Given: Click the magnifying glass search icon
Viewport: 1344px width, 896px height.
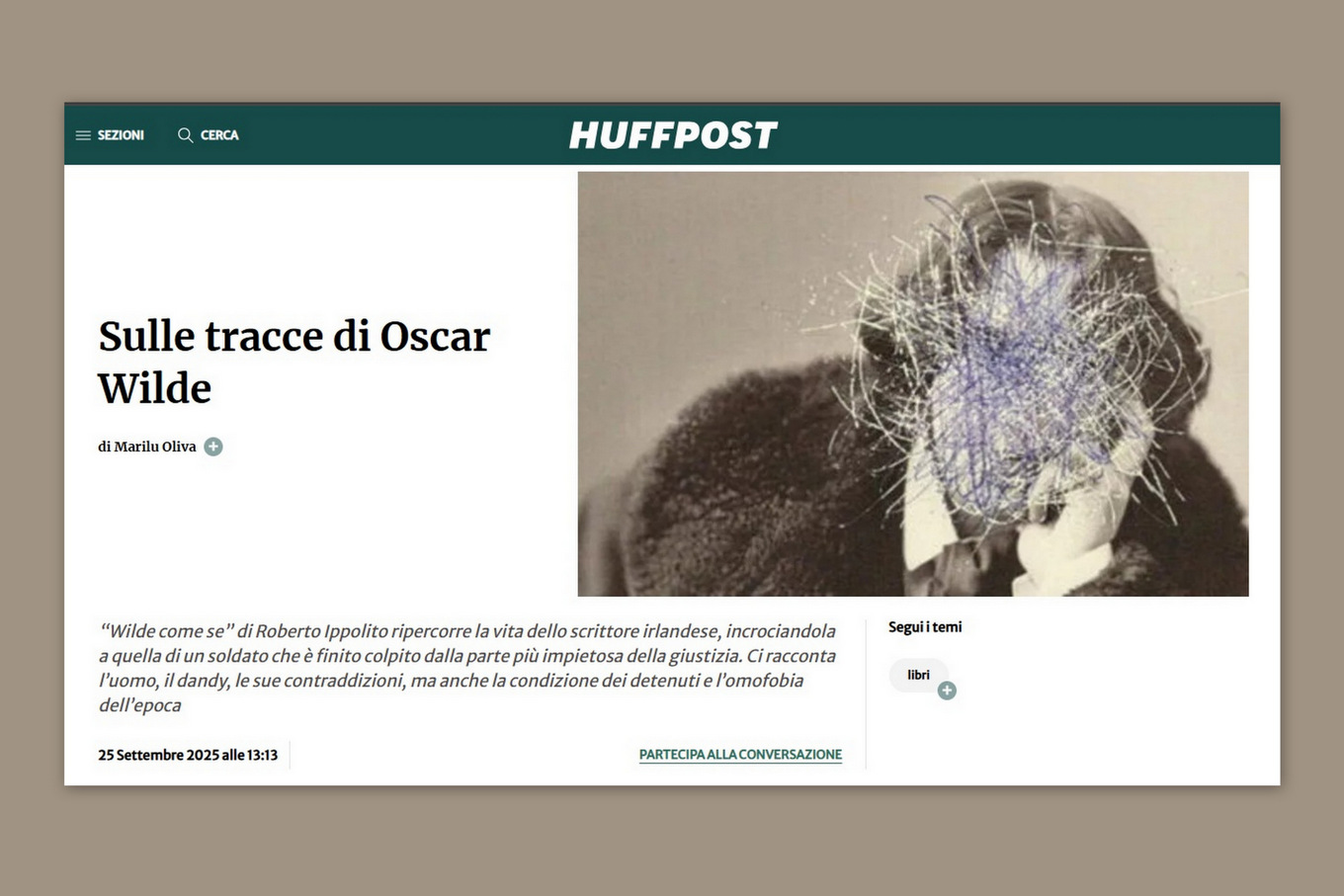Looking at the screenshot, I should point(185,135).
